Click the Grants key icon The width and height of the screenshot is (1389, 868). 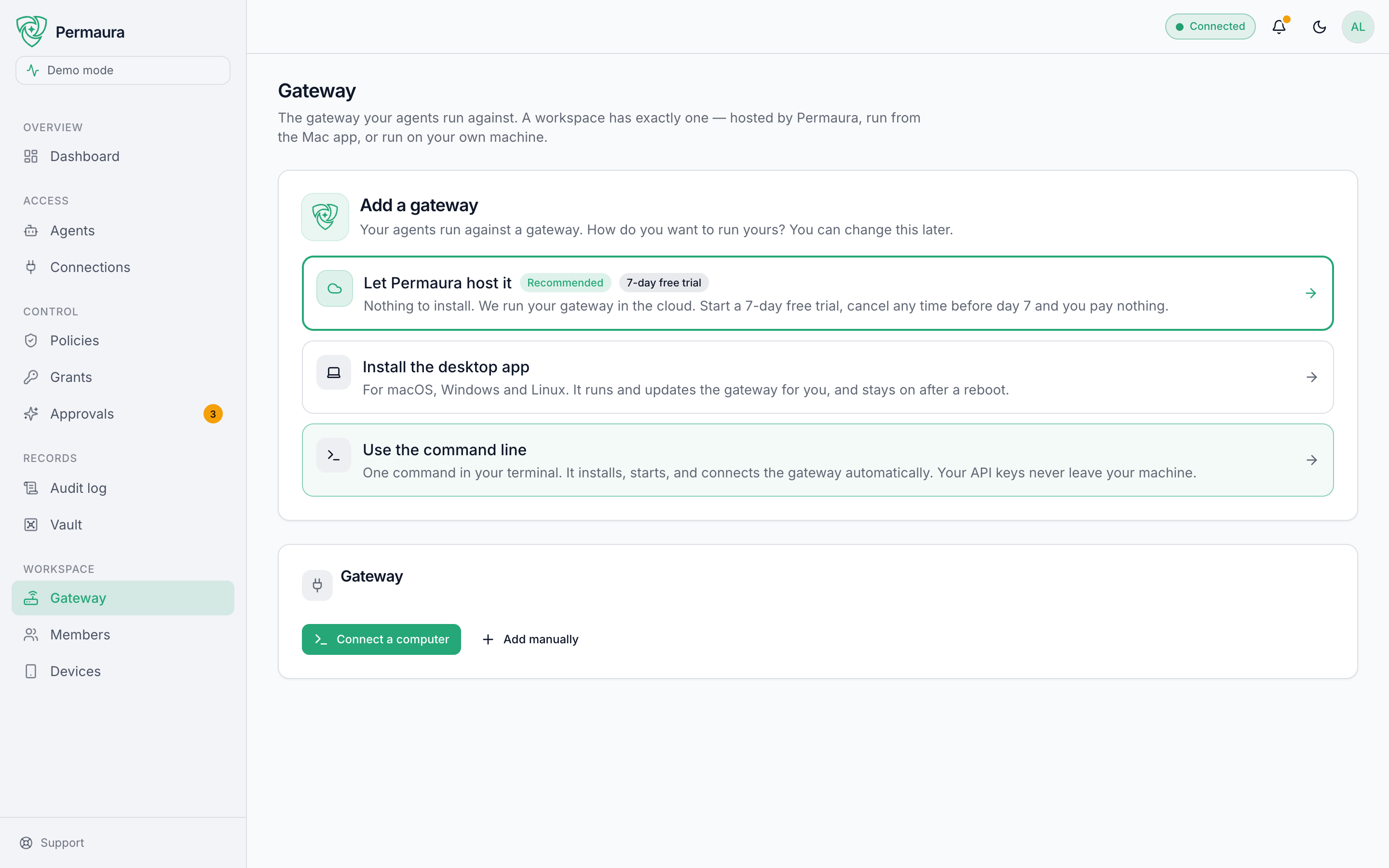[31, 377]
